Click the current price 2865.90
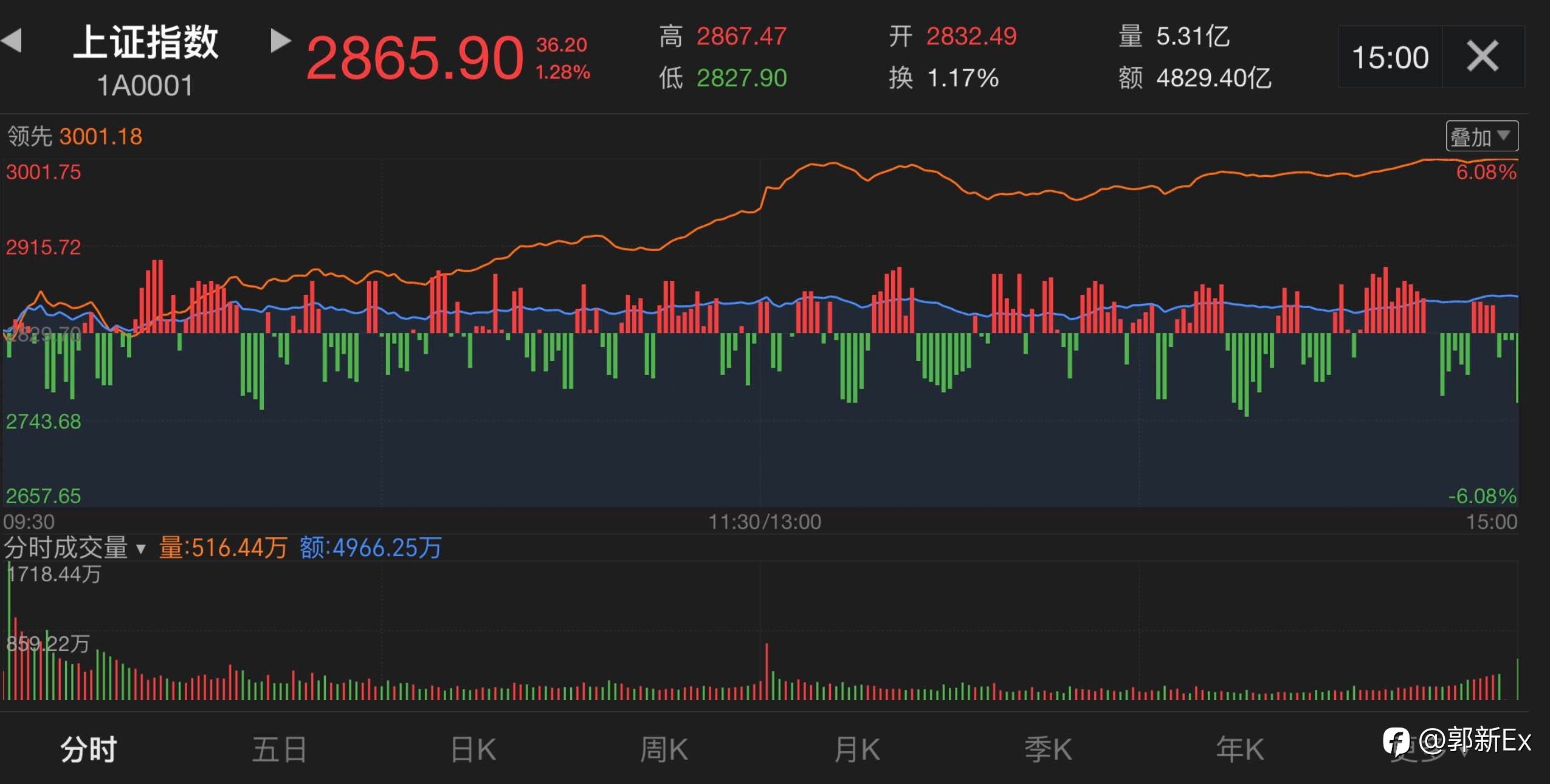Screen dimensions: 1550x784 click(415, 58)
